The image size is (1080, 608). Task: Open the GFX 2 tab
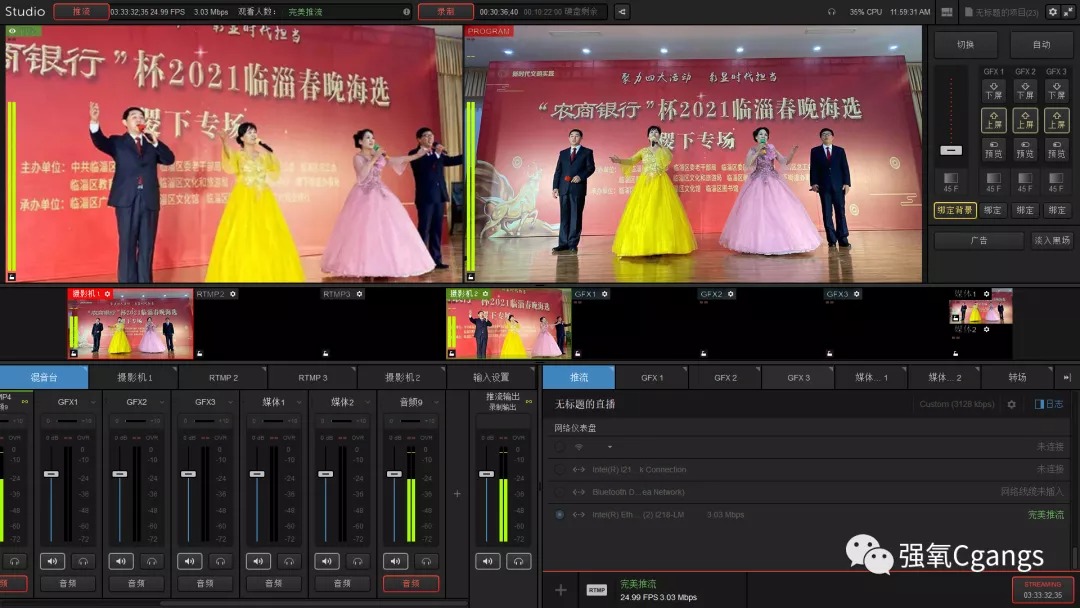click(725, 377)
